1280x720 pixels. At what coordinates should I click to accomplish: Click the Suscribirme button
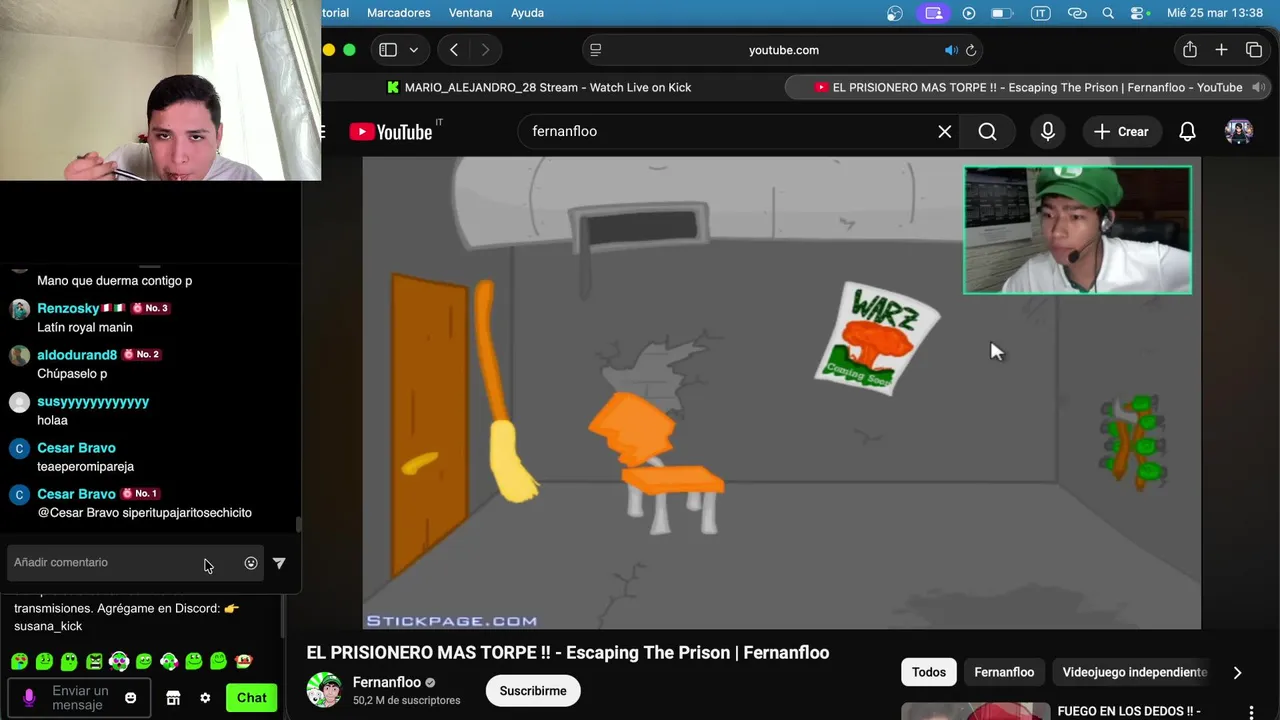click(x=533, y=691)
